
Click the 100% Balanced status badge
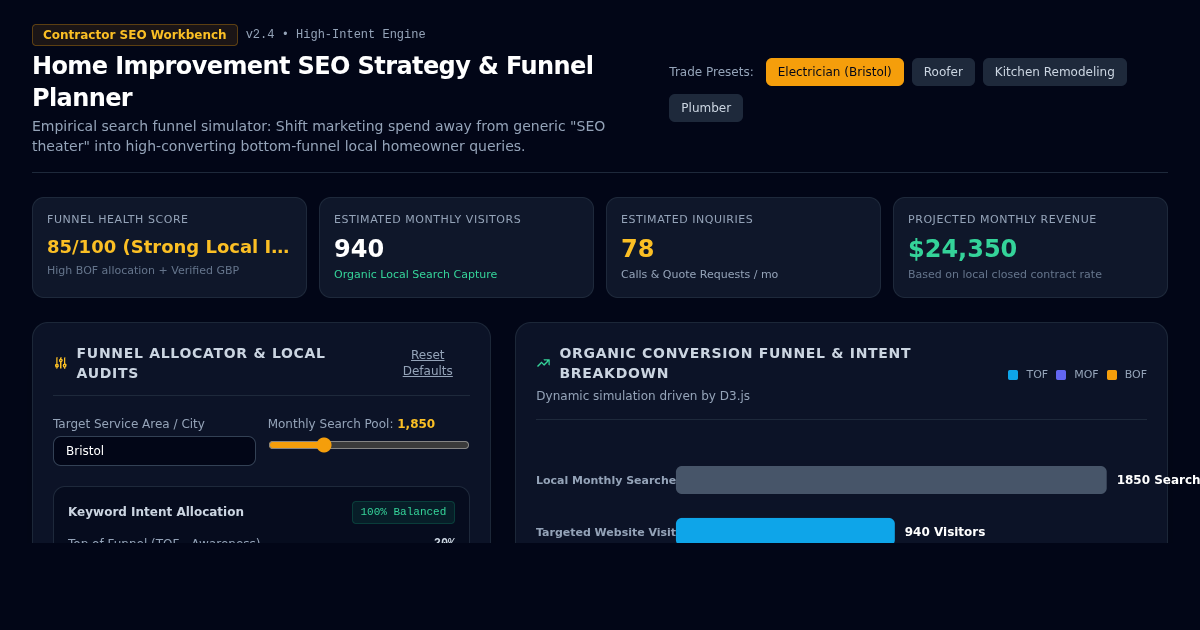pos(403,512)
